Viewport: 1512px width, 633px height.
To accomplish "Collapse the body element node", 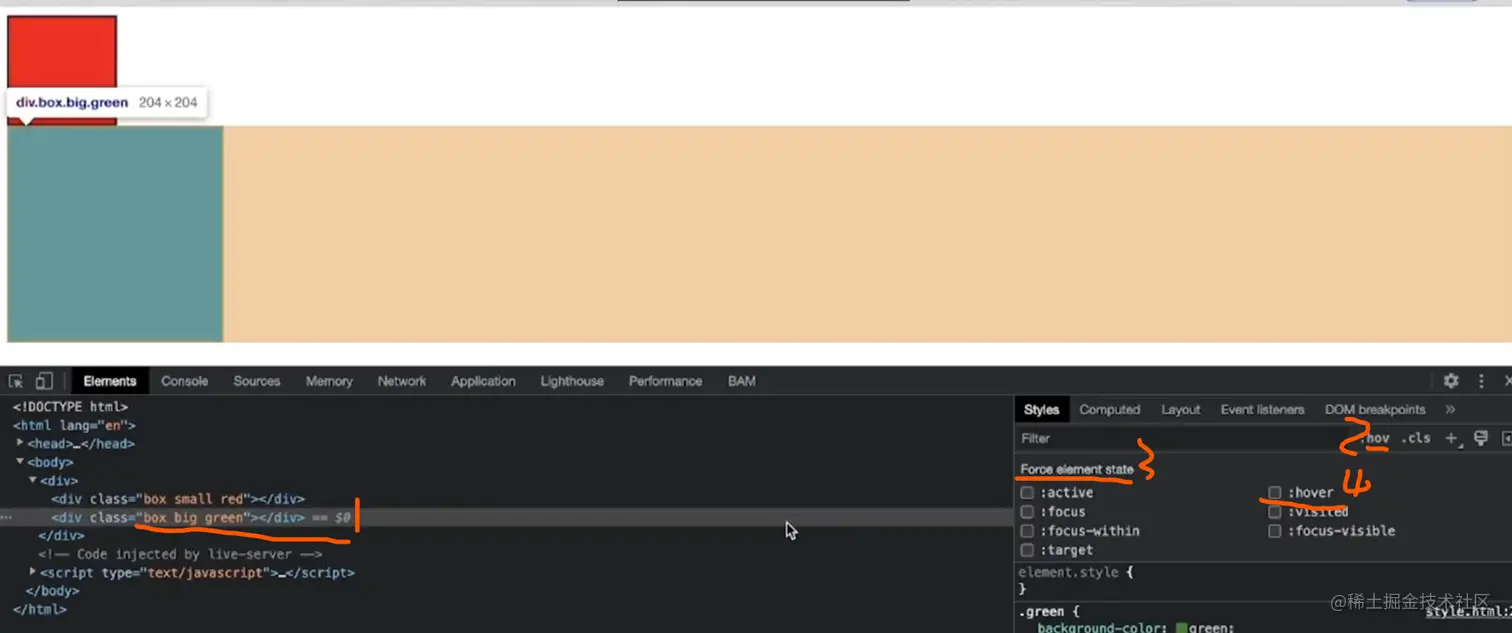I will pyautogui.click(x=20, y=462).
